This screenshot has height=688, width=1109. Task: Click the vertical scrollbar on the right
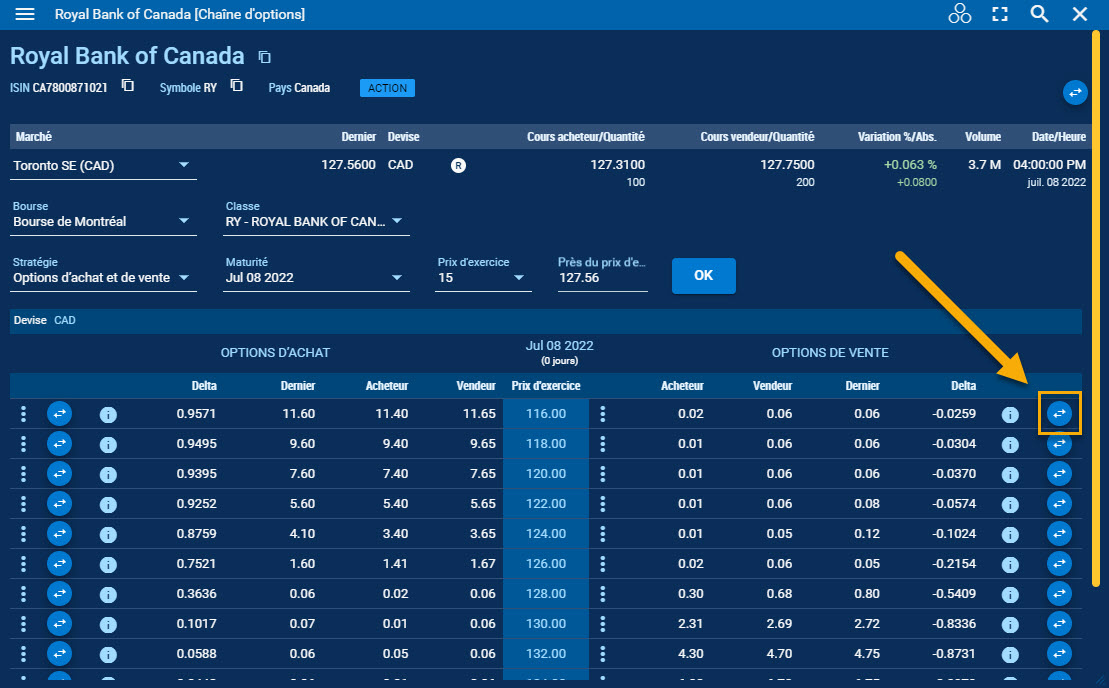[1096, 300]
